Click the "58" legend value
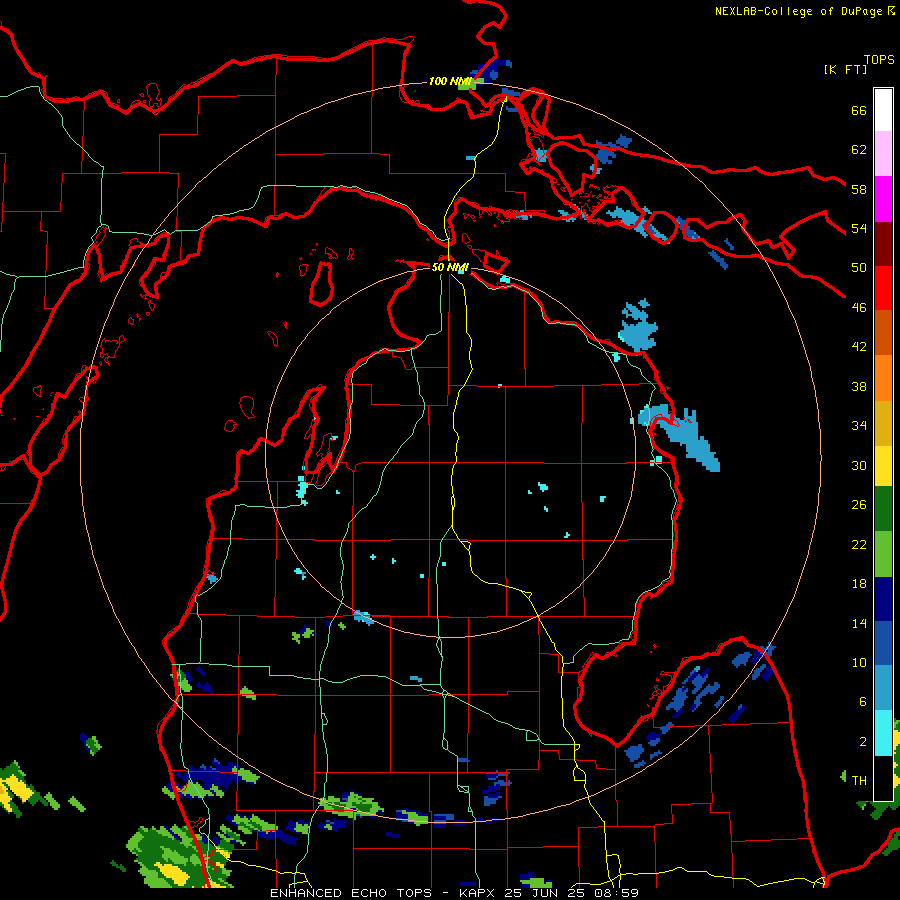900x900 pixels. click(859, 189)
